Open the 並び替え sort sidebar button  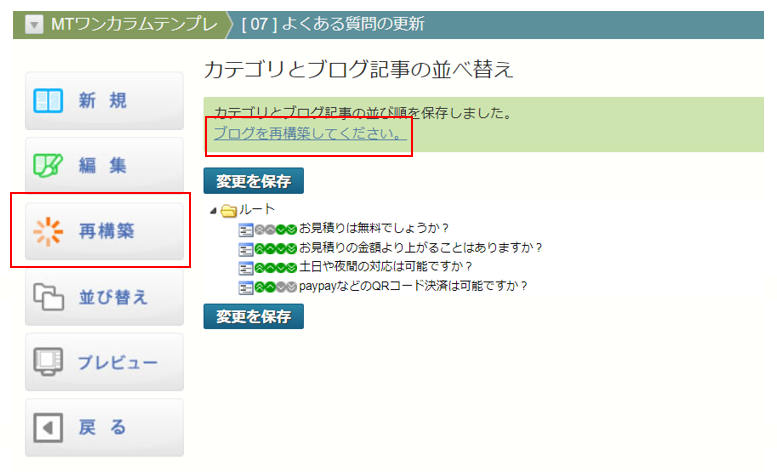click(x=104, y=297)
